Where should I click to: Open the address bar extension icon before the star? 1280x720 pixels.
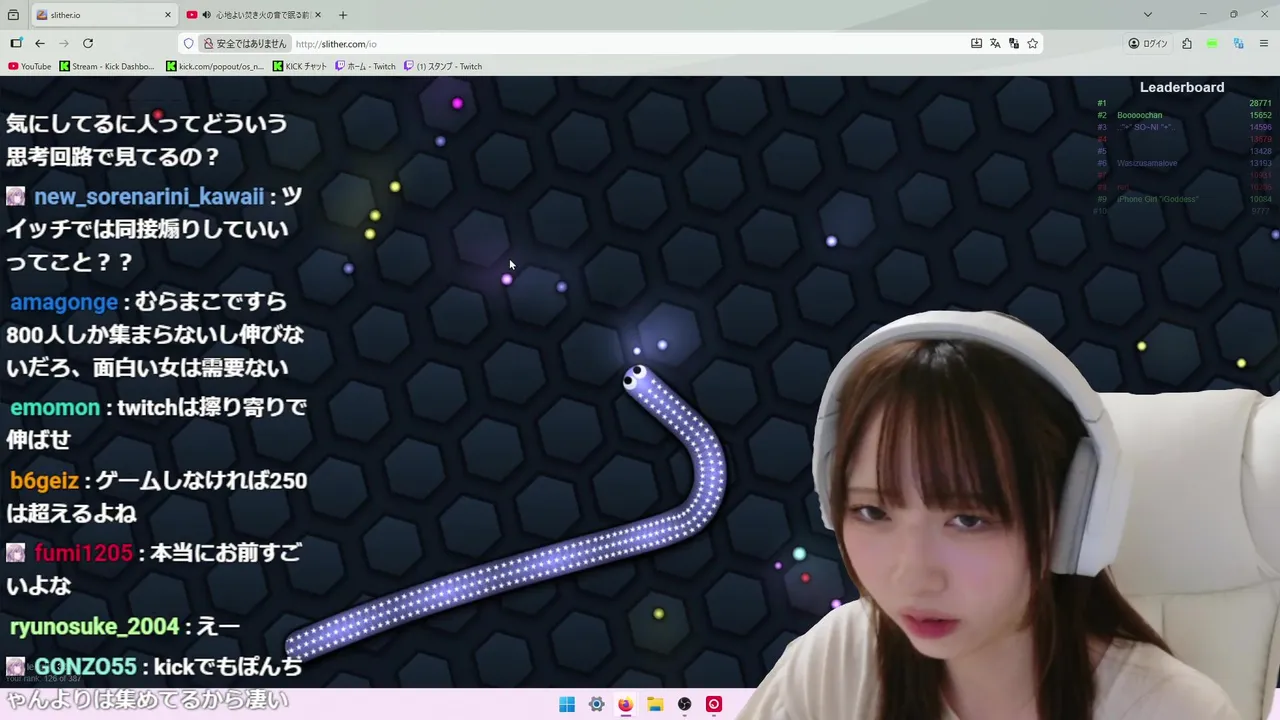pos(1014,44)
